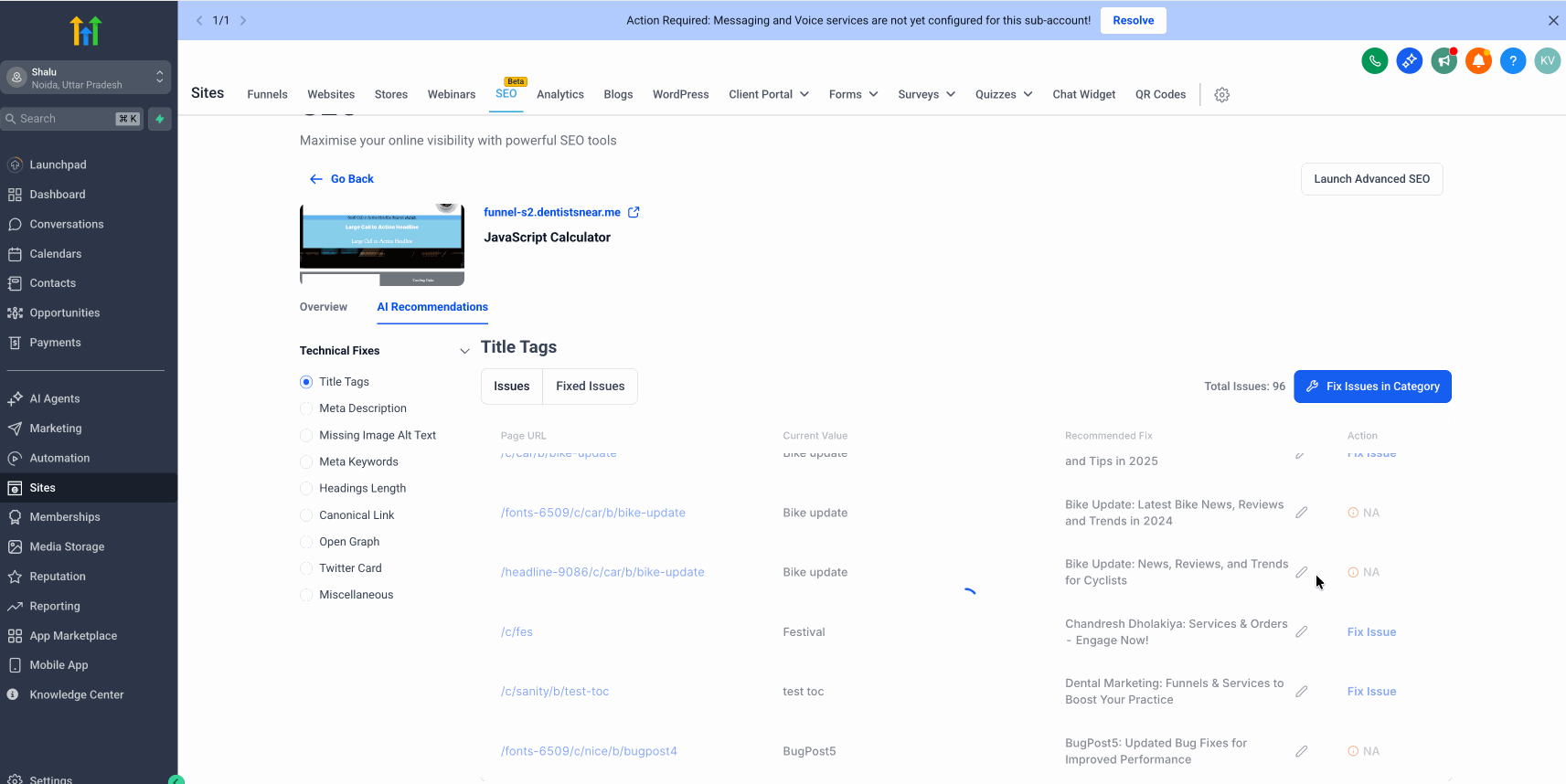Switch to the Funnels tab
This screenshot has width=1566, height=784.
tap(267, 94)
